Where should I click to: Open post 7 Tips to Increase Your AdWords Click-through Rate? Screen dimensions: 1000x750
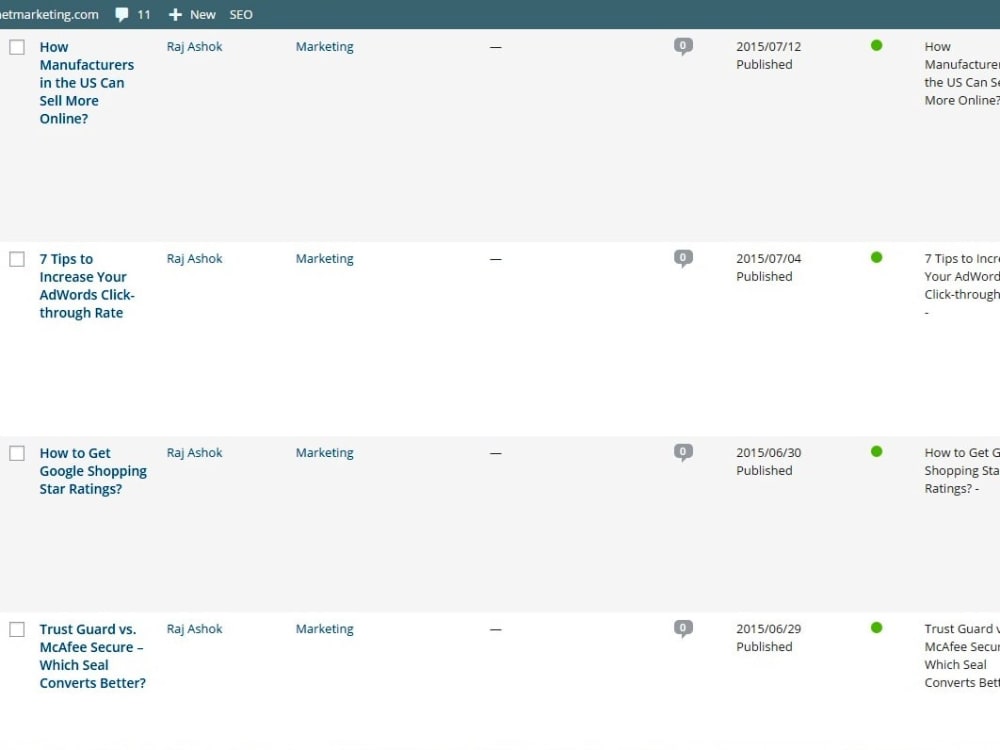[87, 286]
